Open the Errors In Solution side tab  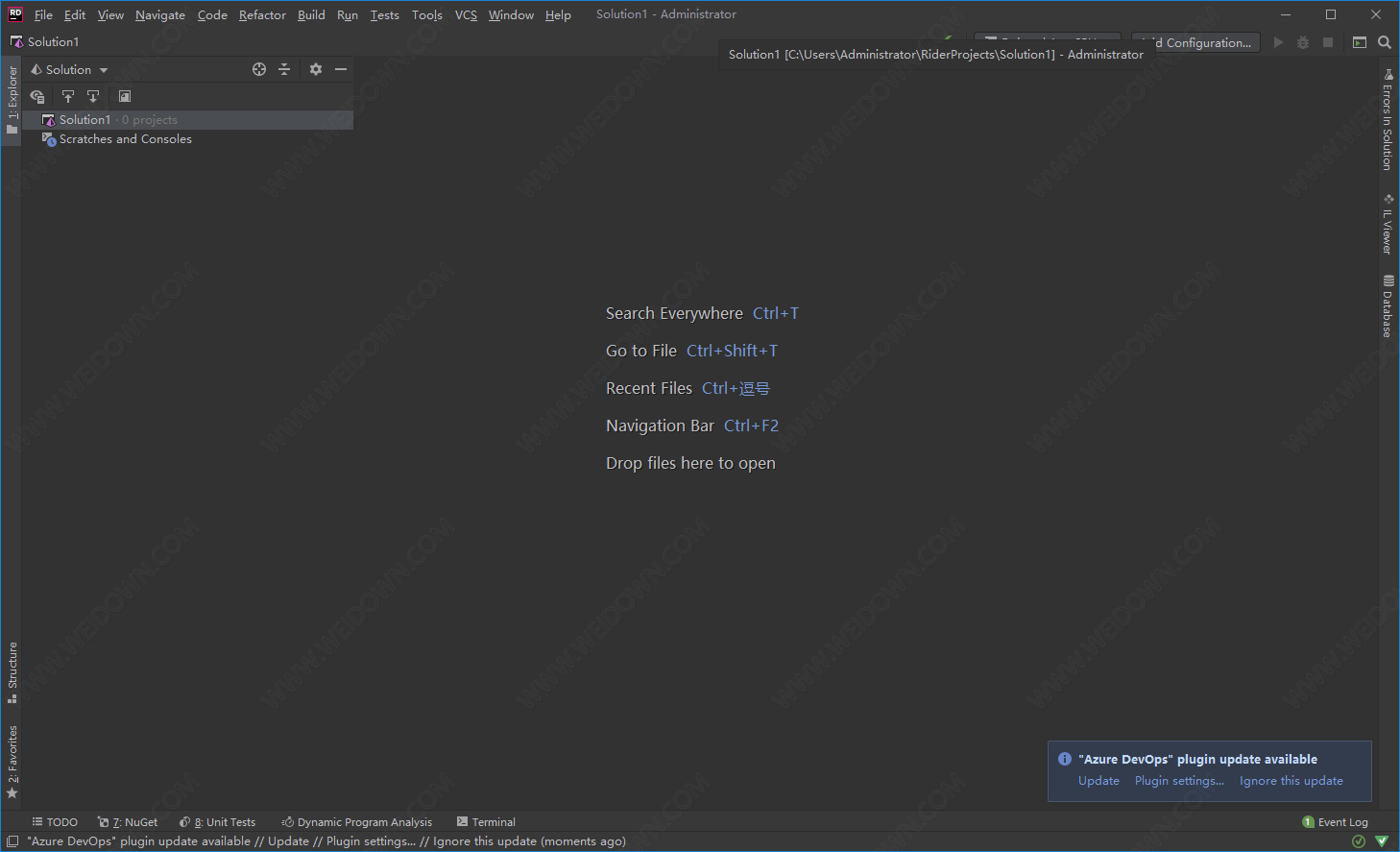click(1388, 119)
